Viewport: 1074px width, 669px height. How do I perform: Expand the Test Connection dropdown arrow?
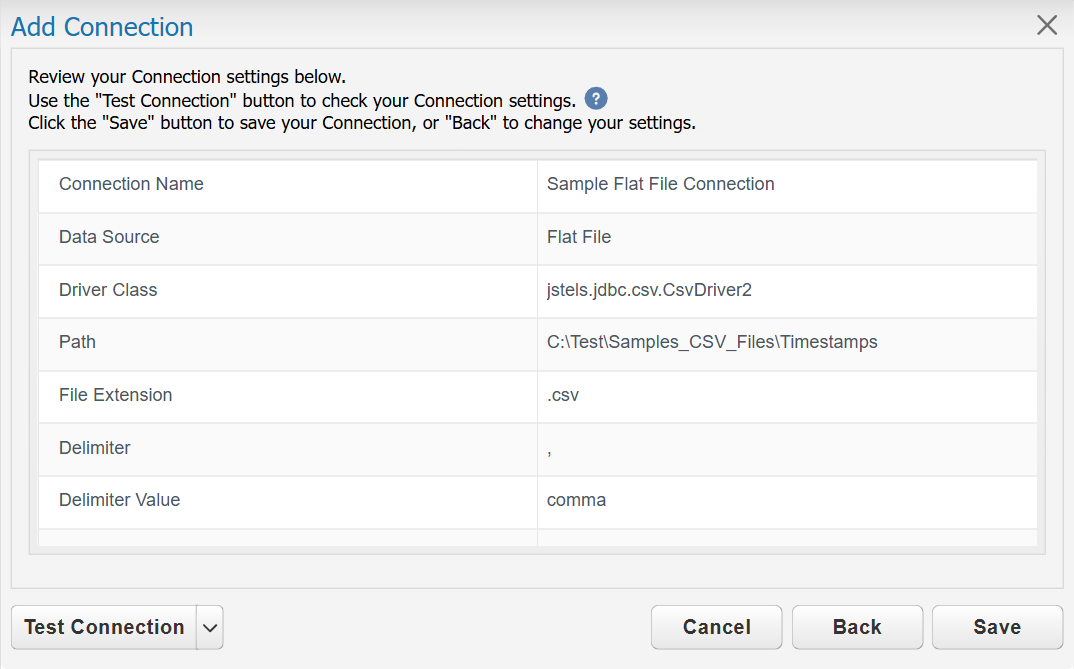click(210, 627)
